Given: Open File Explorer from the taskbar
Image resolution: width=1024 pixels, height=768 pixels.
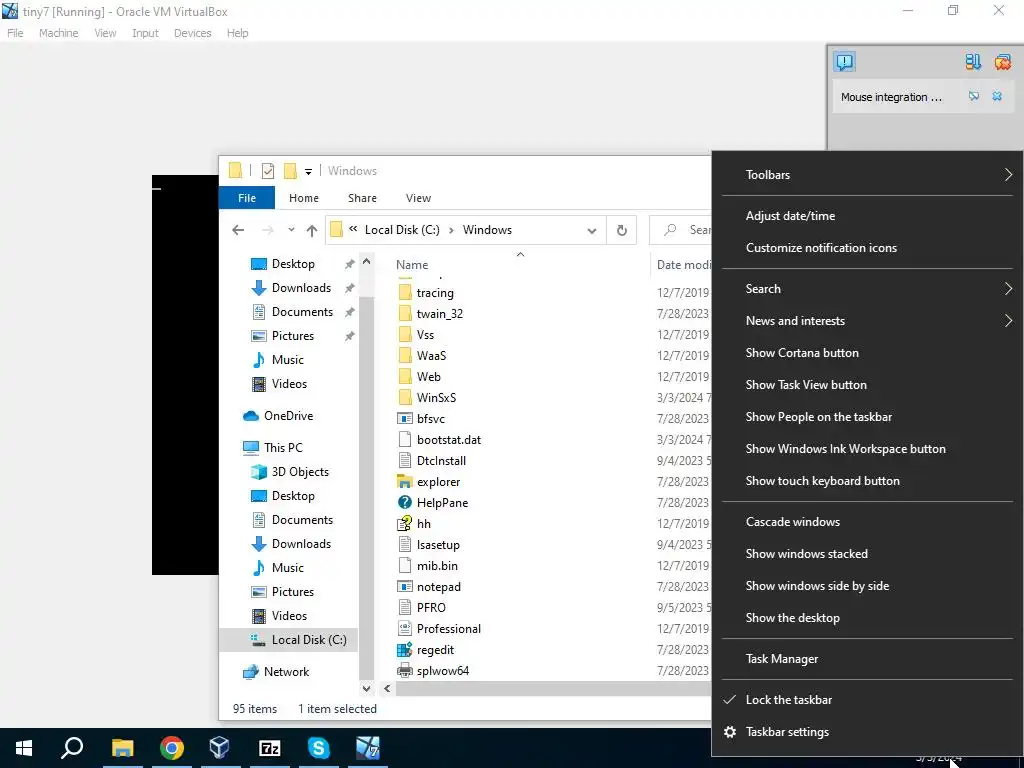Looking at the screenshot, I should point(122,748).
